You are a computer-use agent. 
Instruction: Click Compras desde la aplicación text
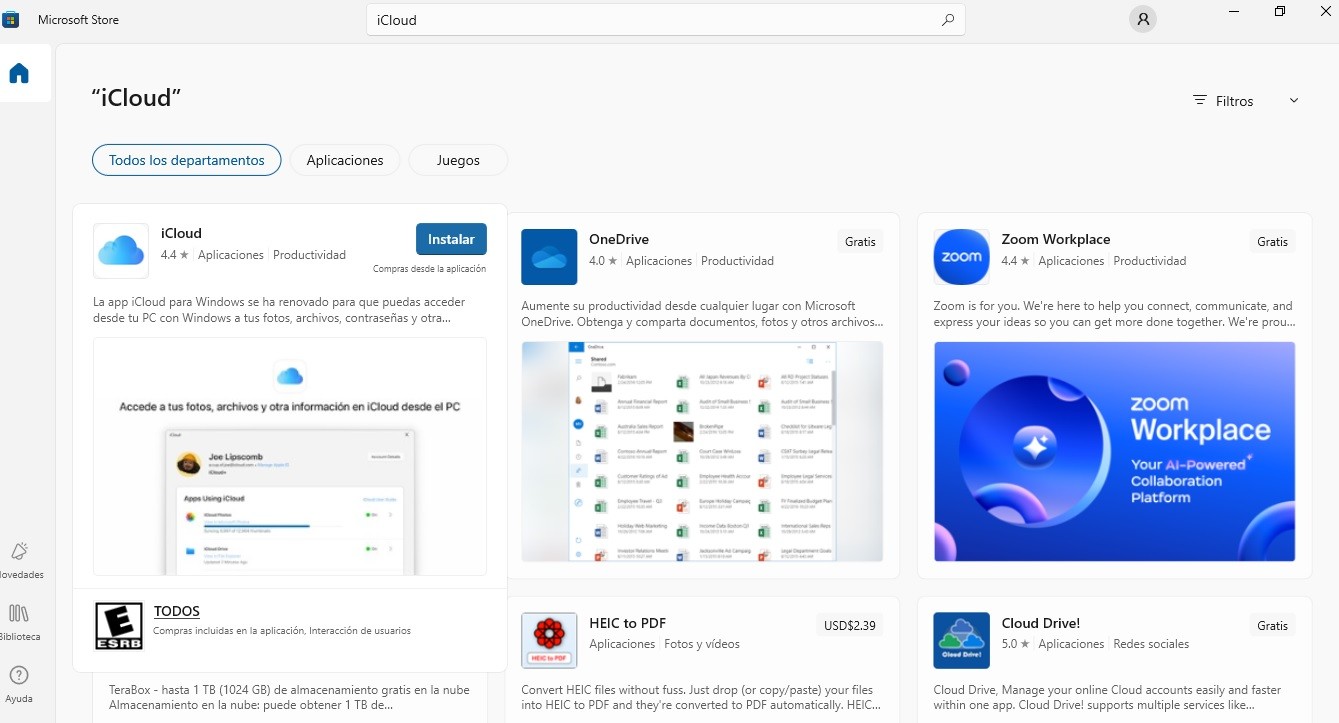(x=429, y=268)
